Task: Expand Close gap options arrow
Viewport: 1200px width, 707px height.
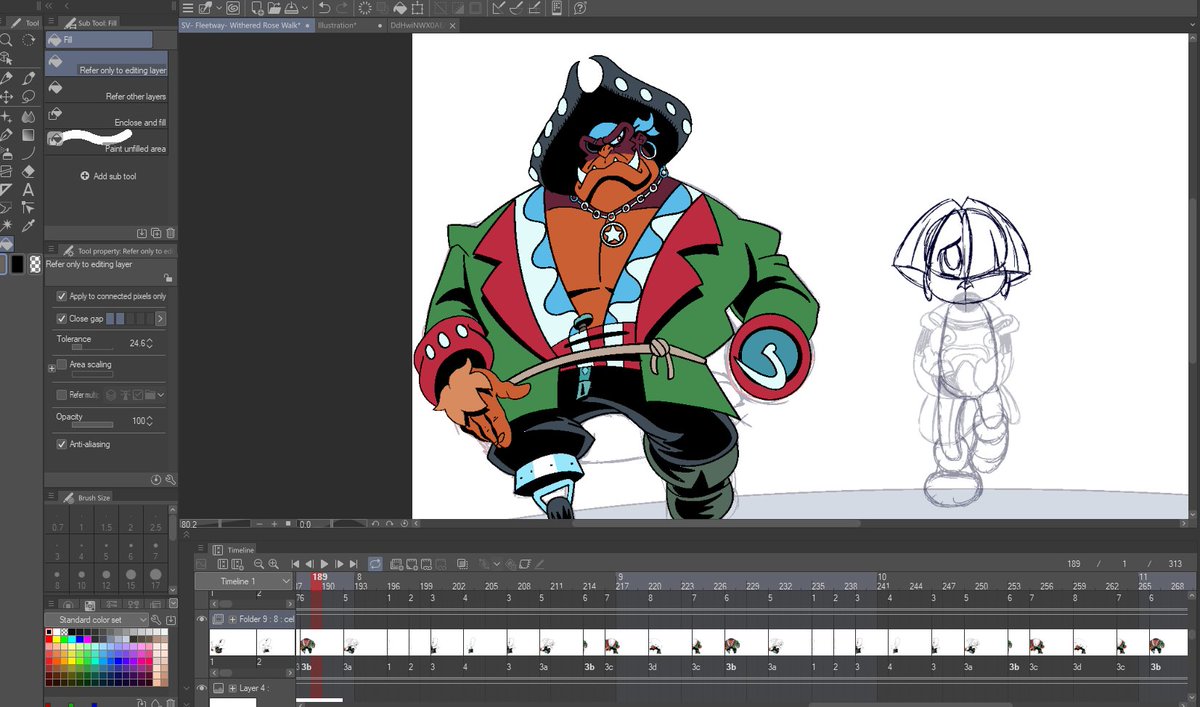Action: tap(160, 318)
